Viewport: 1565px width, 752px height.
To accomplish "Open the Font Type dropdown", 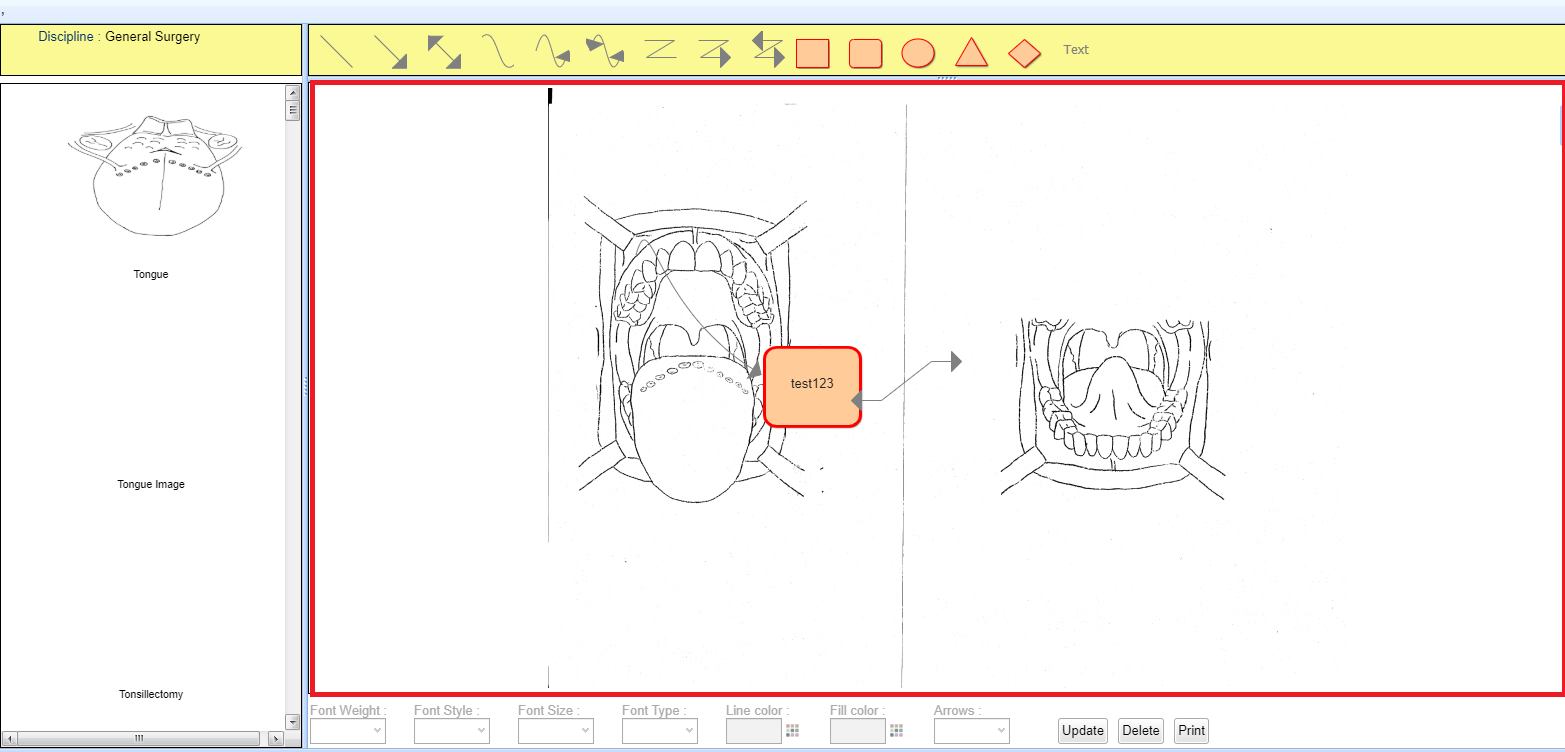I will pyautogui.click(x=659, y=731).
